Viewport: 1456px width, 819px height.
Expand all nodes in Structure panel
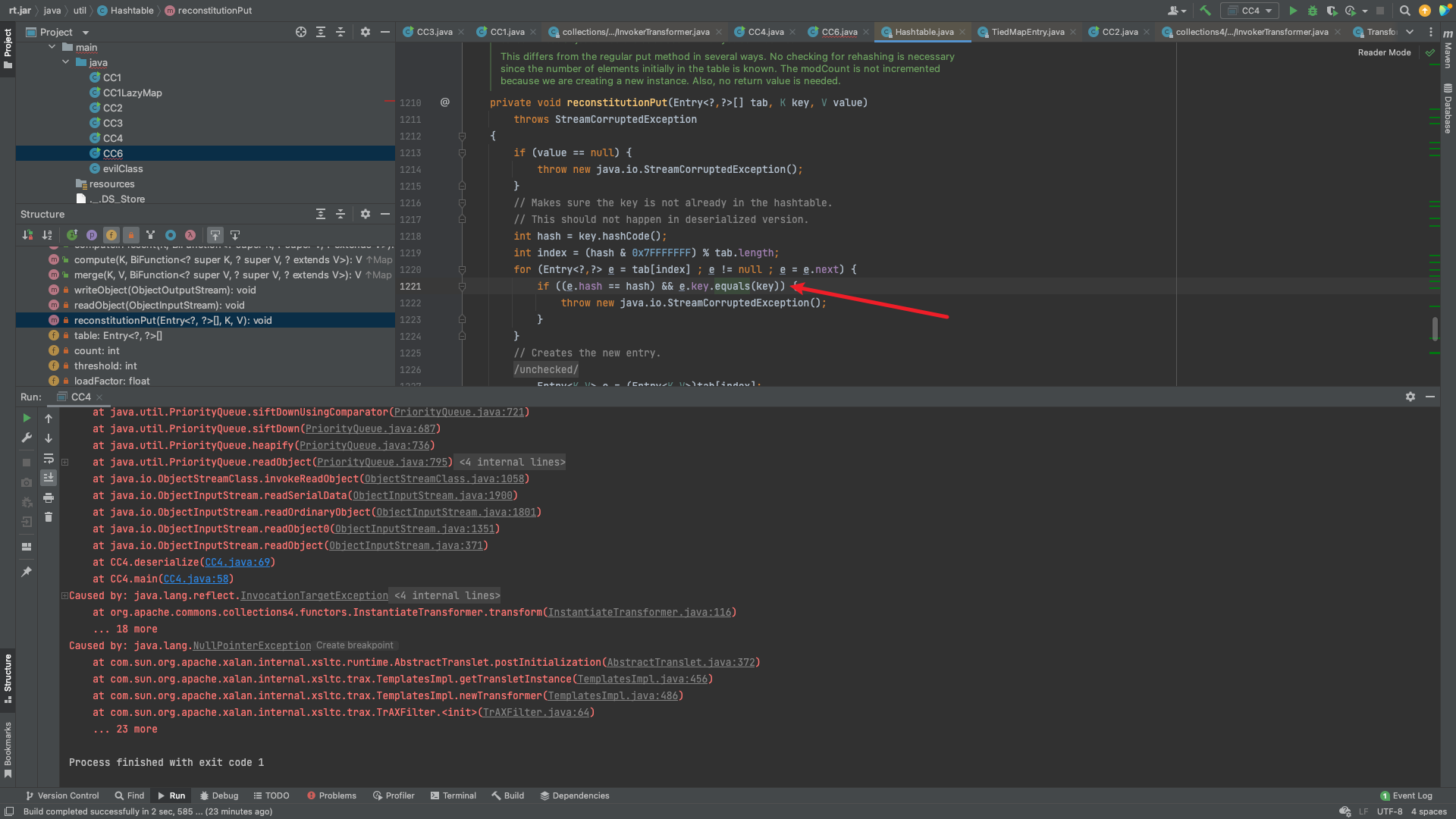point(321,214)
